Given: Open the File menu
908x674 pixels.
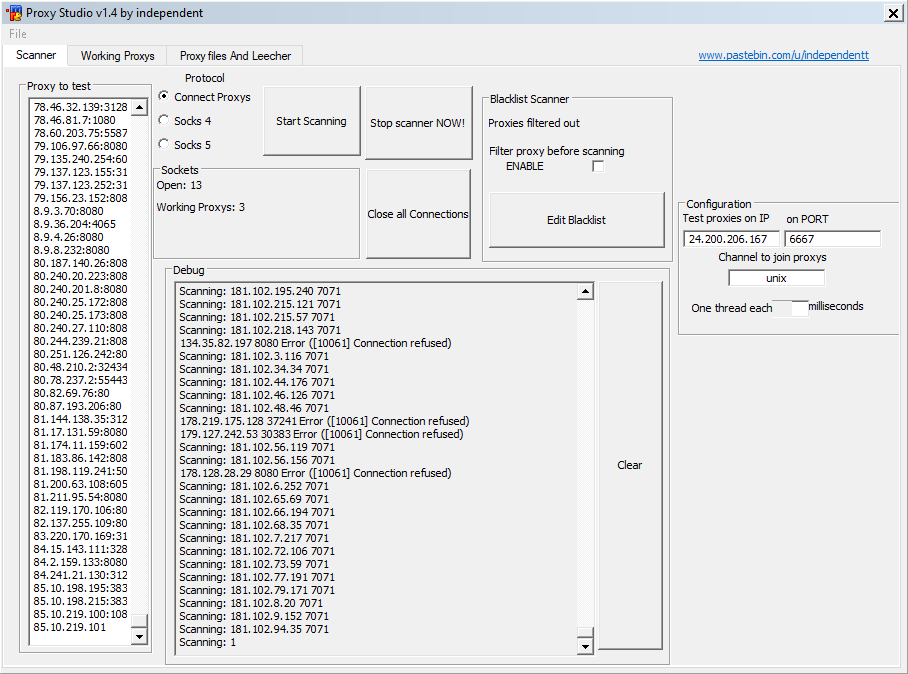Looking at the screenshot, I should (x=18, y=34).
